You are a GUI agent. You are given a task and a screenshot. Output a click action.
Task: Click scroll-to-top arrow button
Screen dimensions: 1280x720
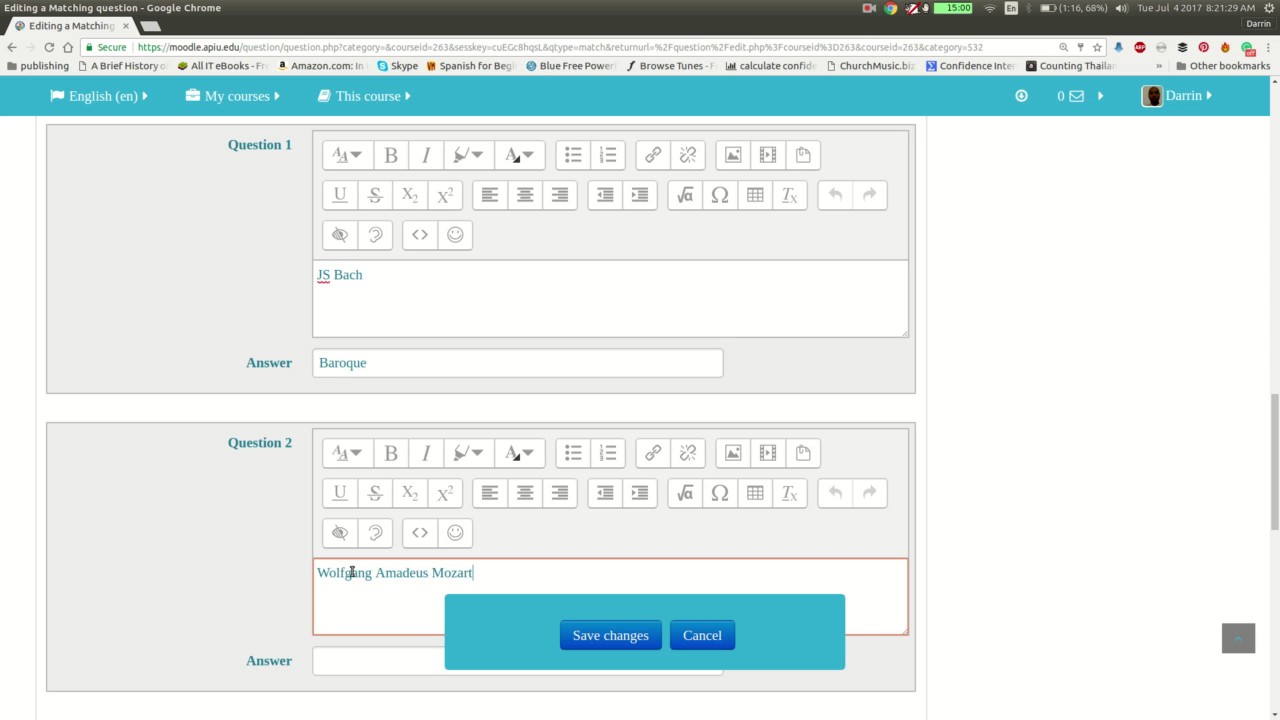[1238, 638]
